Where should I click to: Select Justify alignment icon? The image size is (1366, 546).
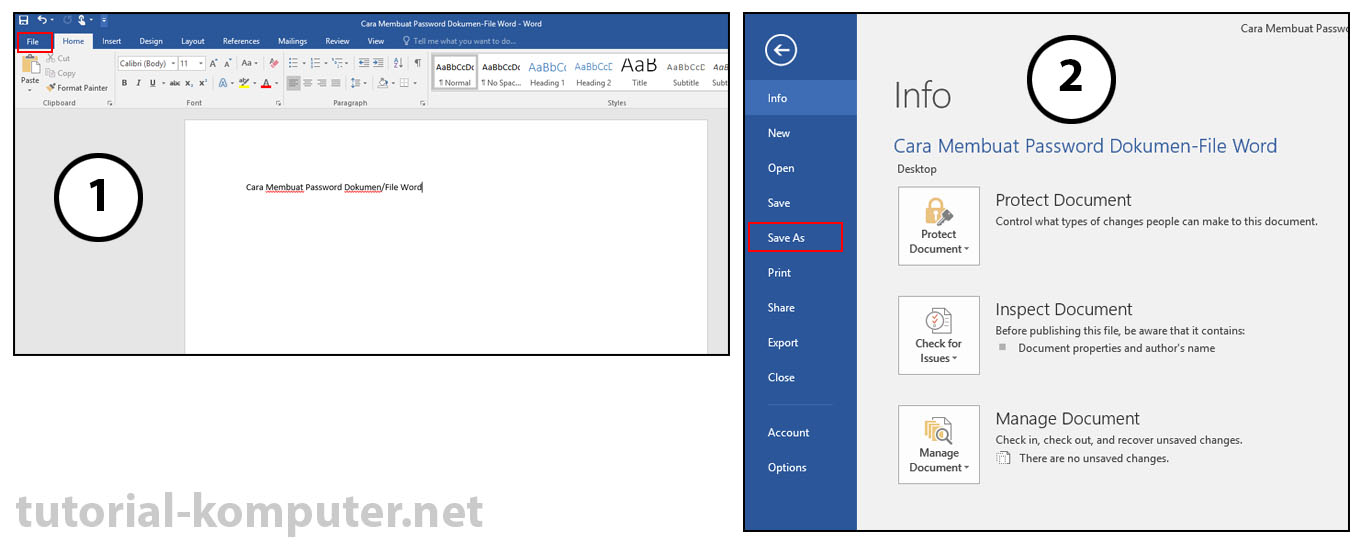pyautogui.click(x=336, y=83)
